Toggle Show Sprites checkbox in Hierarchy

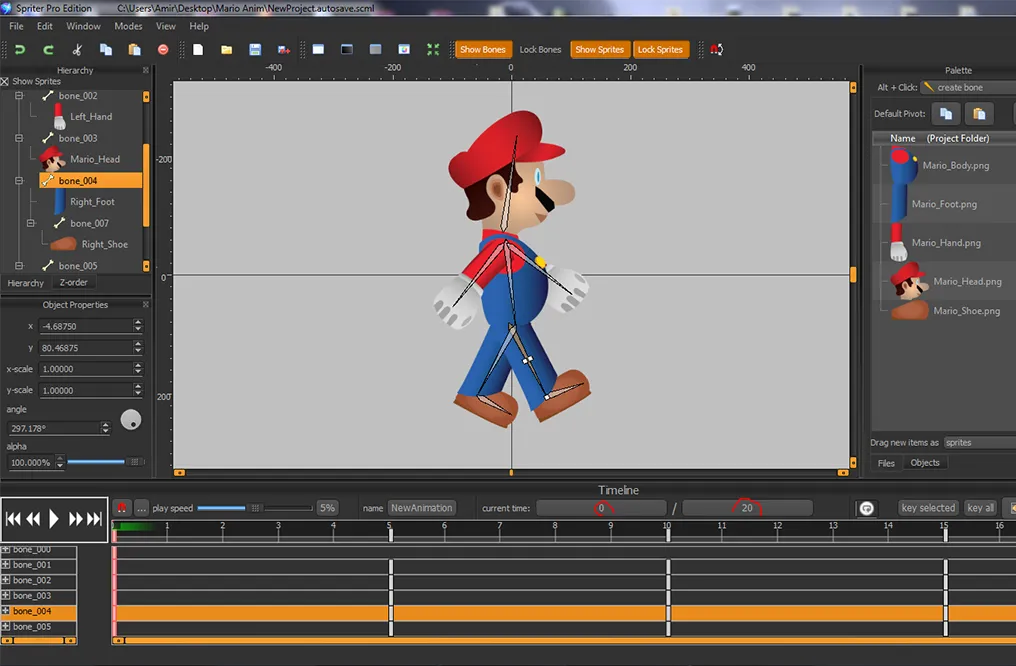pyautogui.click(x=5, y=82)
